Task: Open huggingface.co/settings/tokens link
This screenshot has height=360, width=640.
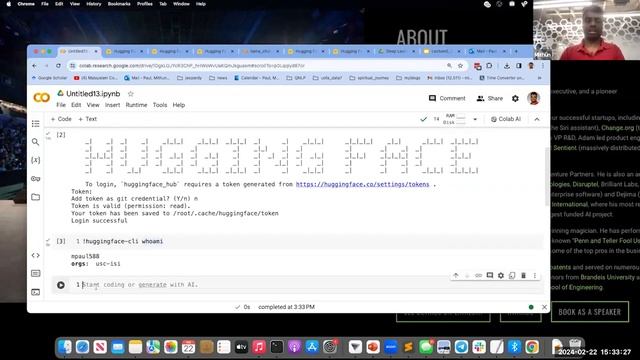Action: point(362,184)
